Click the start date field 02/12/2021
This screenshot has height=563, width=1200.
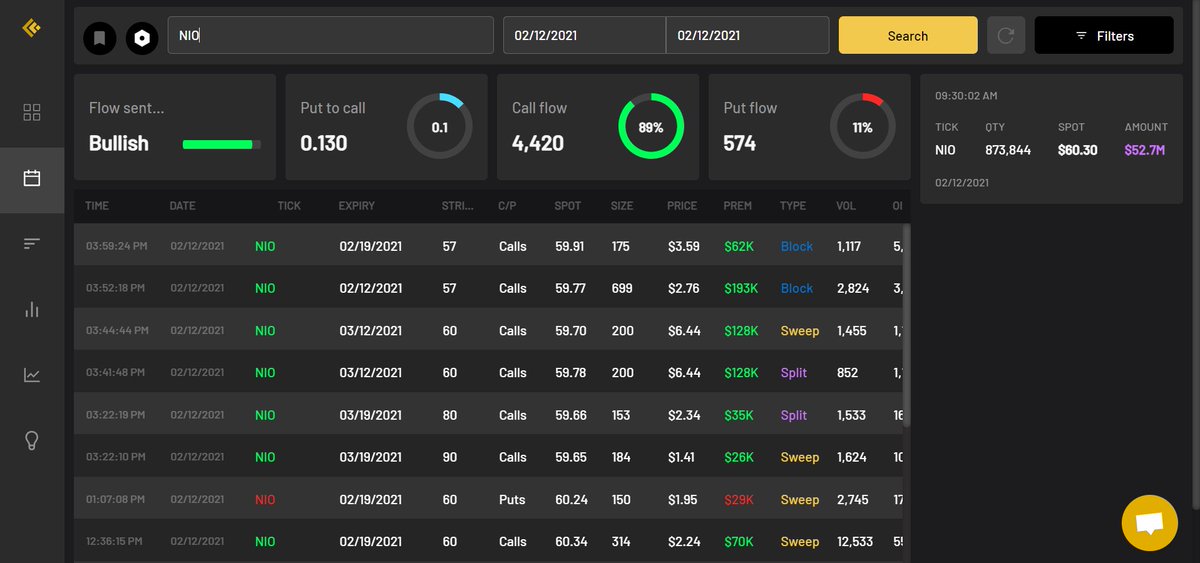(x=584, y=35)
